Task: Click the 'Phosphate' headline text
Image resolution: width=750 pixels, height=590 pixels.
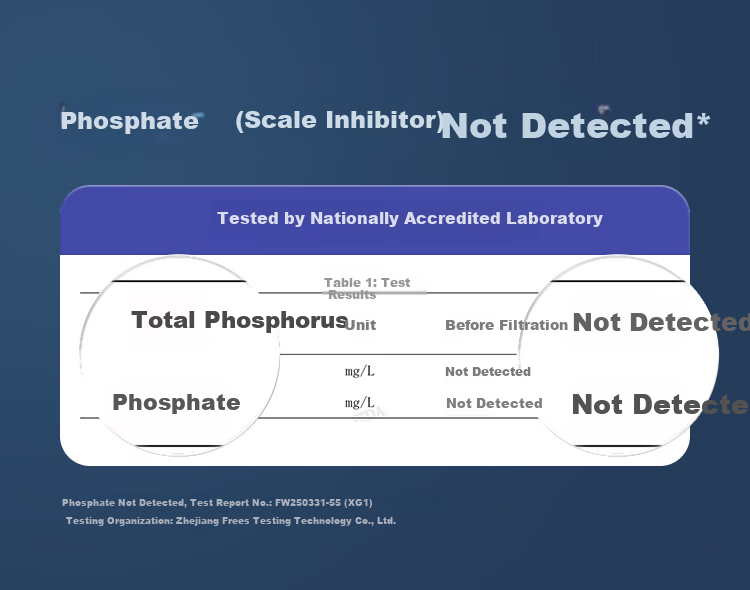Action: pos(129,121)
